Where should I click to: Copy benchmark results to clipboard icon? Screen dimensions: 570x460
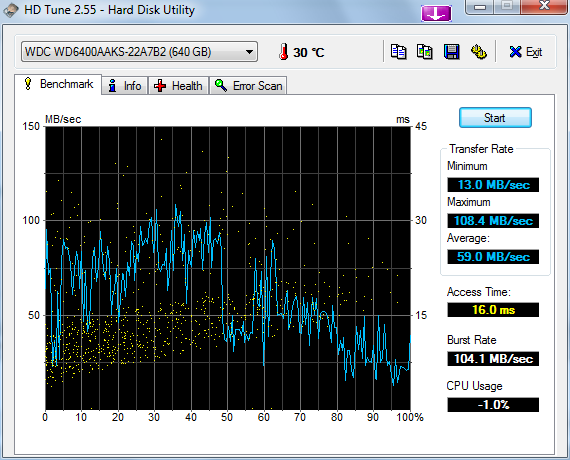398,52
